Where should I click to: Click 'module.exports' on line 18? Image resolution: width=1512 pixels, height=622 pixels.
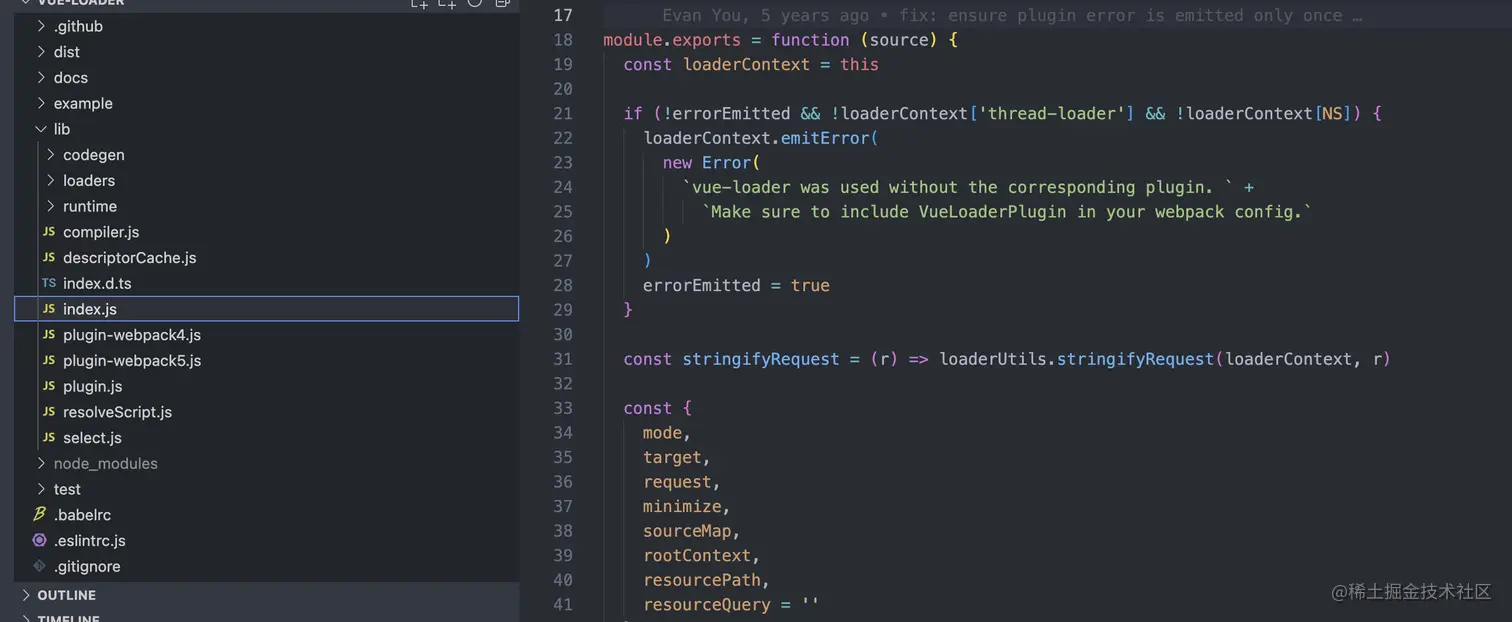point(672,40)
